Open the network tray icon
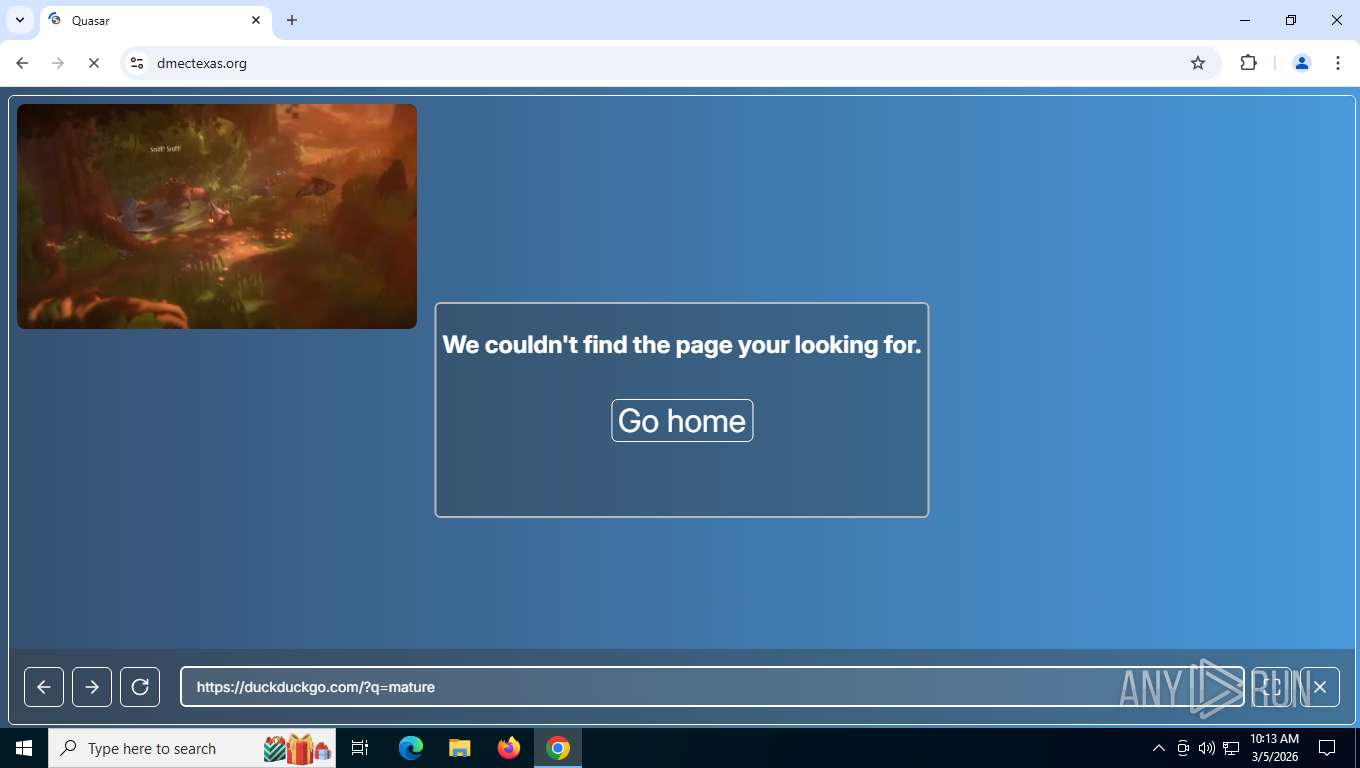Screen dimensions: 1360x768 (1231, 748)
